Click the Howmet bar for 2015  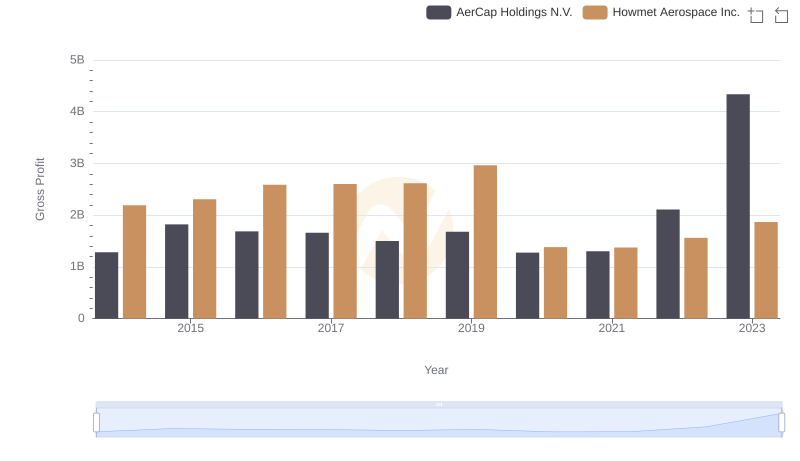pos(205,259)
